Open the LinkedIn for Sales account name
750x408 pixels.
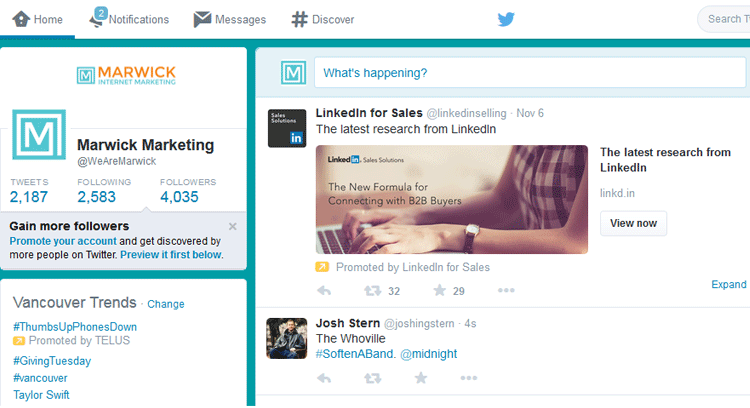pos(369,113)
